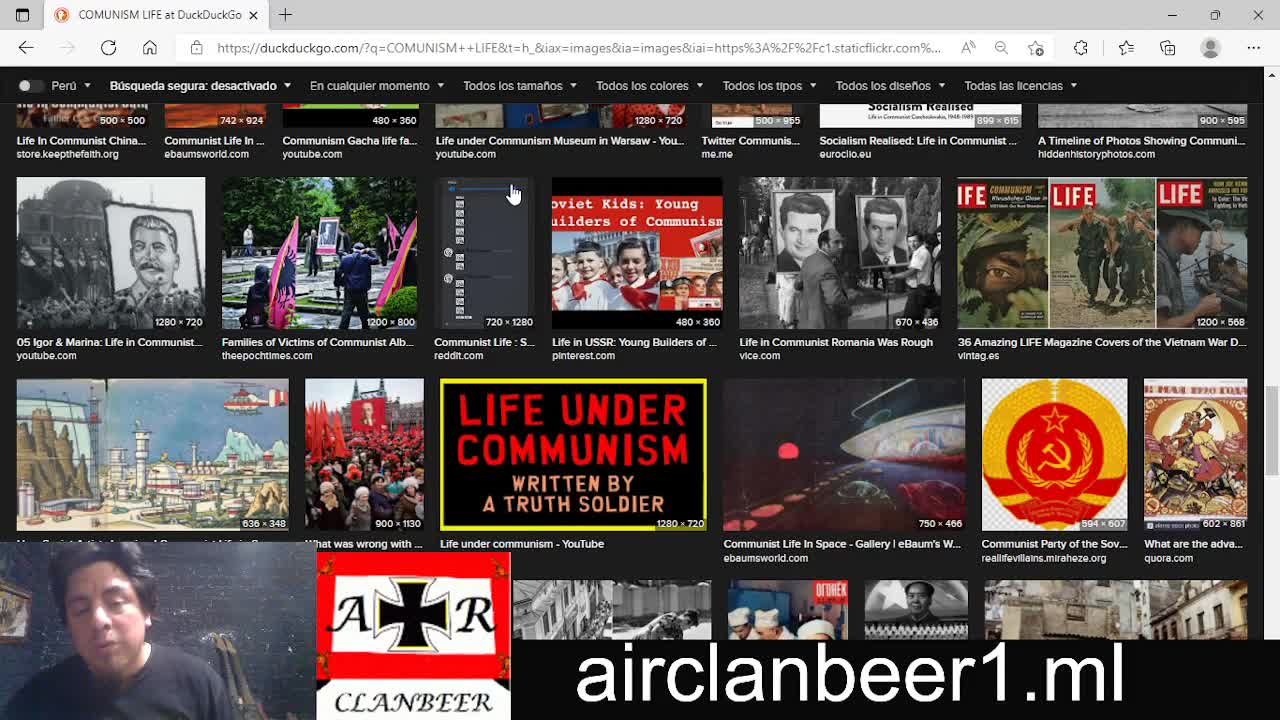Viewport: 1280px width, 720px height.
Task: Open 'Life in Communist Romania Was Rough' title
Action: pos(836,342)
